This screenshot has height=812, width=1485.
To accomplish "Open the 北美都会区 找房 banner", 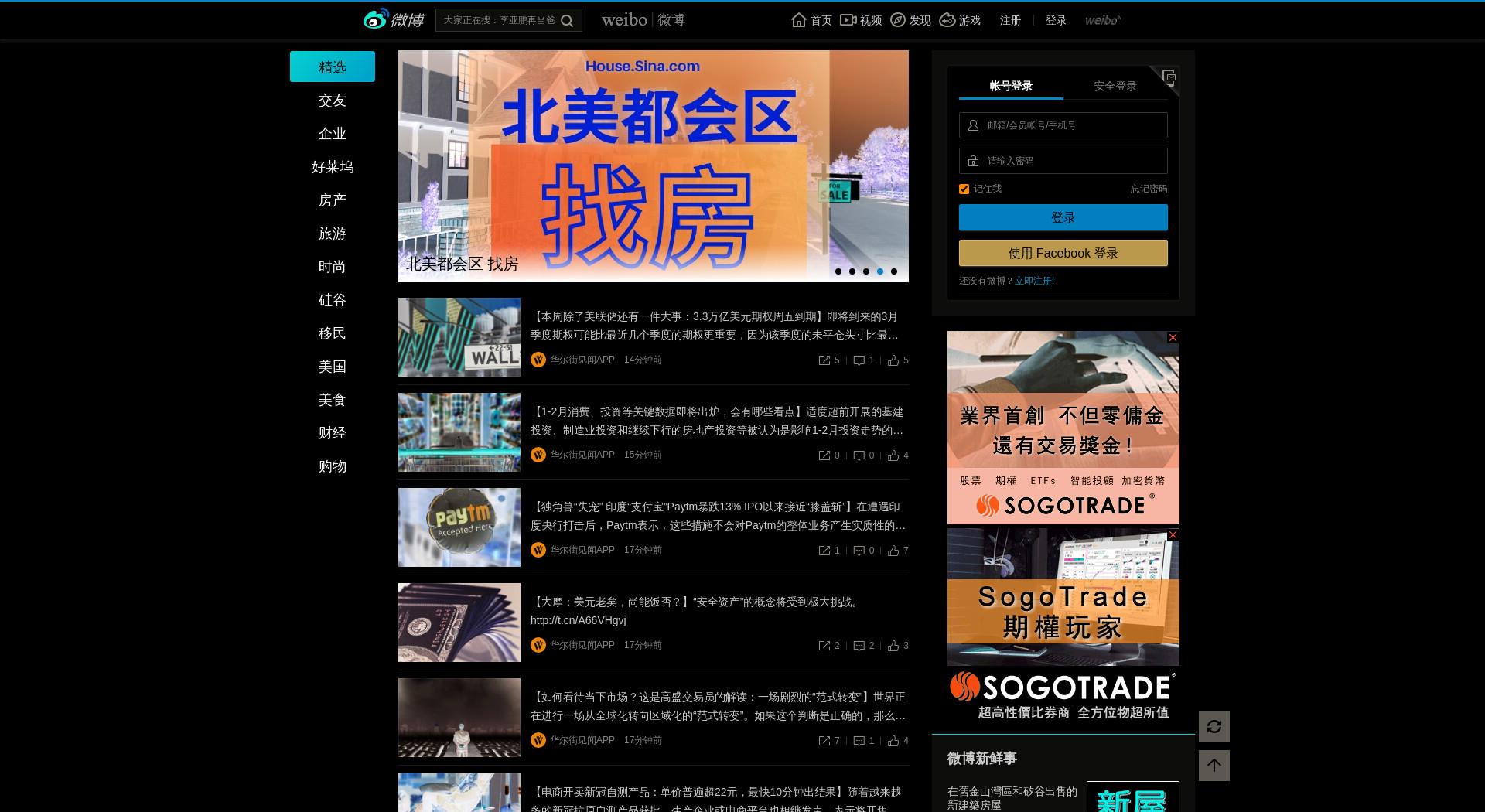I will pyautogui.click(x=654, y=166).
